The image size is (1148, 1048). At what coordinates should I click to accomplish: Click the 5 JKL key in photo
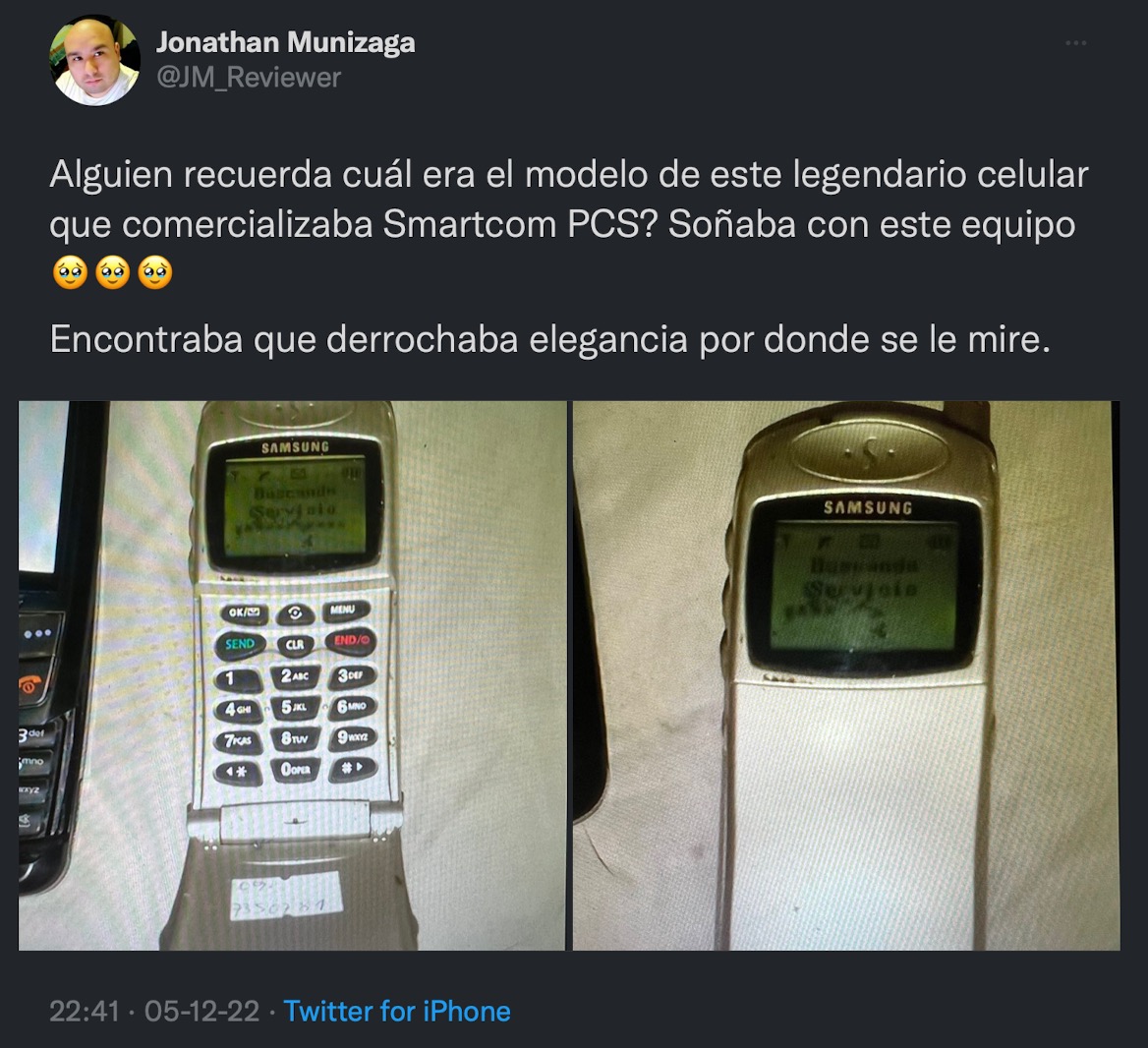294,708
